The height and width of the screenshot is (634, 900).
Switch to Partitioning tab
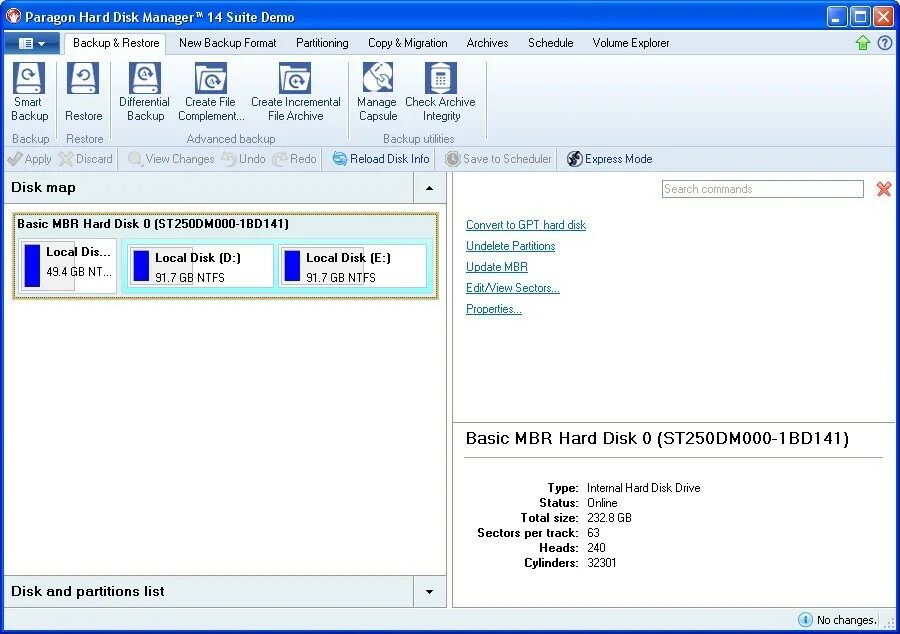coord(322,43)
